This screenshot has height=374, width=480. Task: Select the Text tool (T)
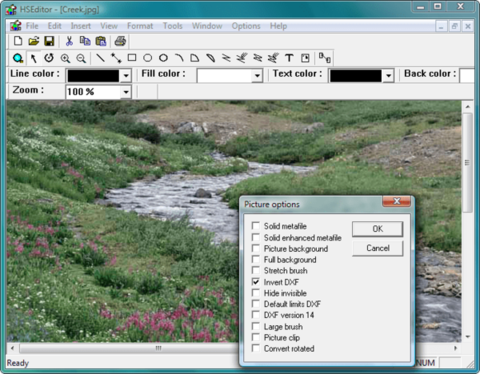click(x=289, y=58)
